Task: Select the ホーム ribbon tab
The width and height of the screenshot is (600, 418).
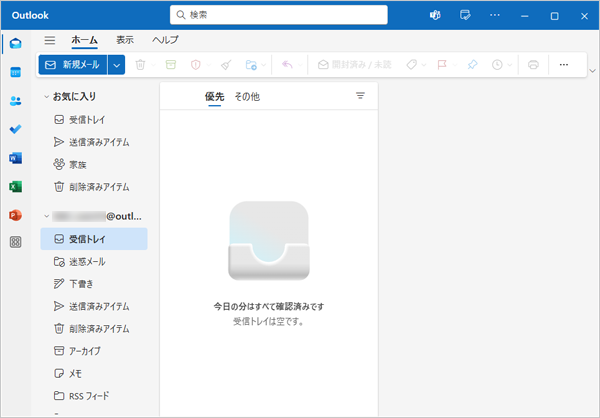Action: click(x=85, y=40)
